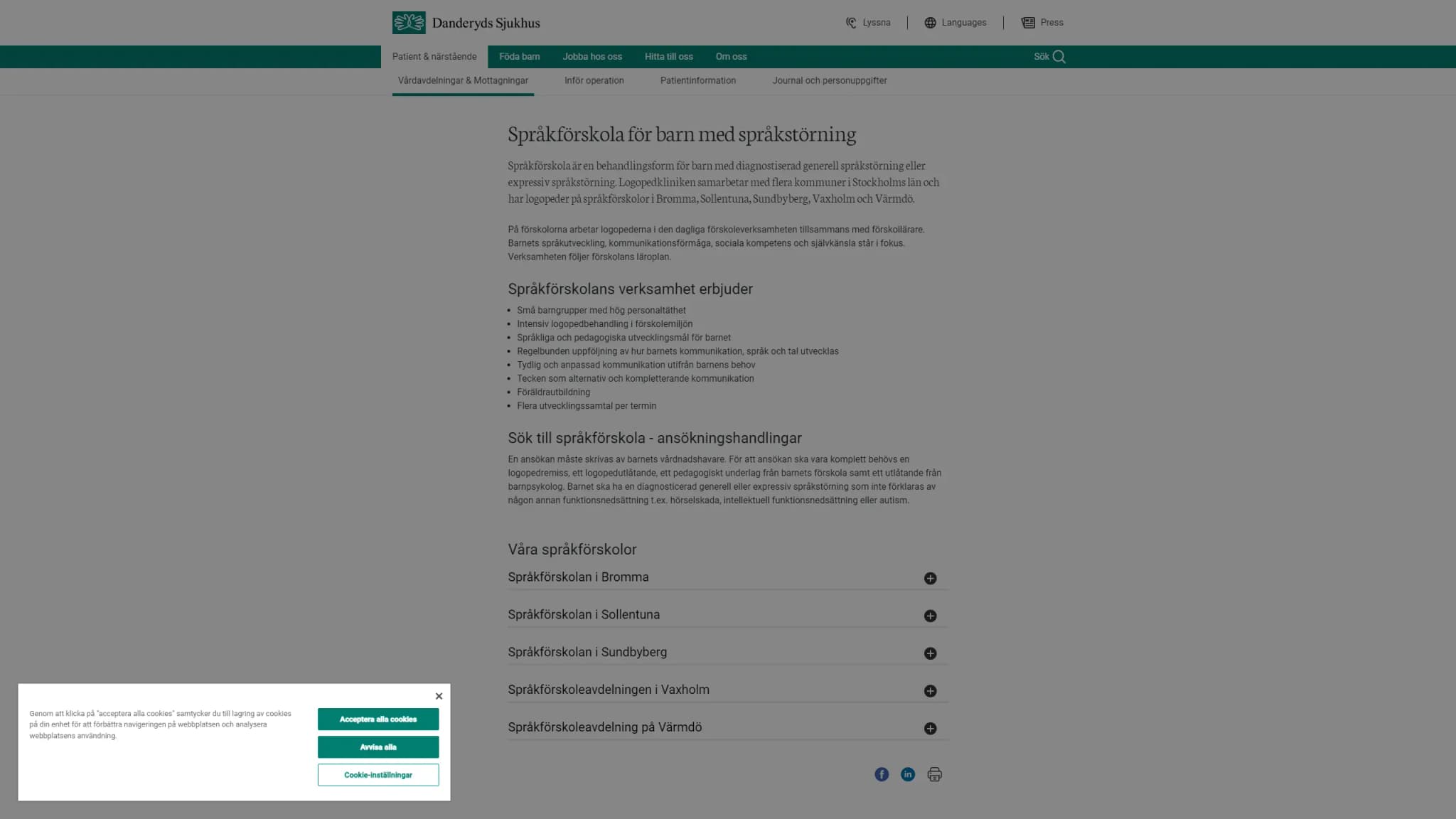
Task: Click 'Sök till språkförskola - ansökningshandlingar' heading
Action: [655, 439]
